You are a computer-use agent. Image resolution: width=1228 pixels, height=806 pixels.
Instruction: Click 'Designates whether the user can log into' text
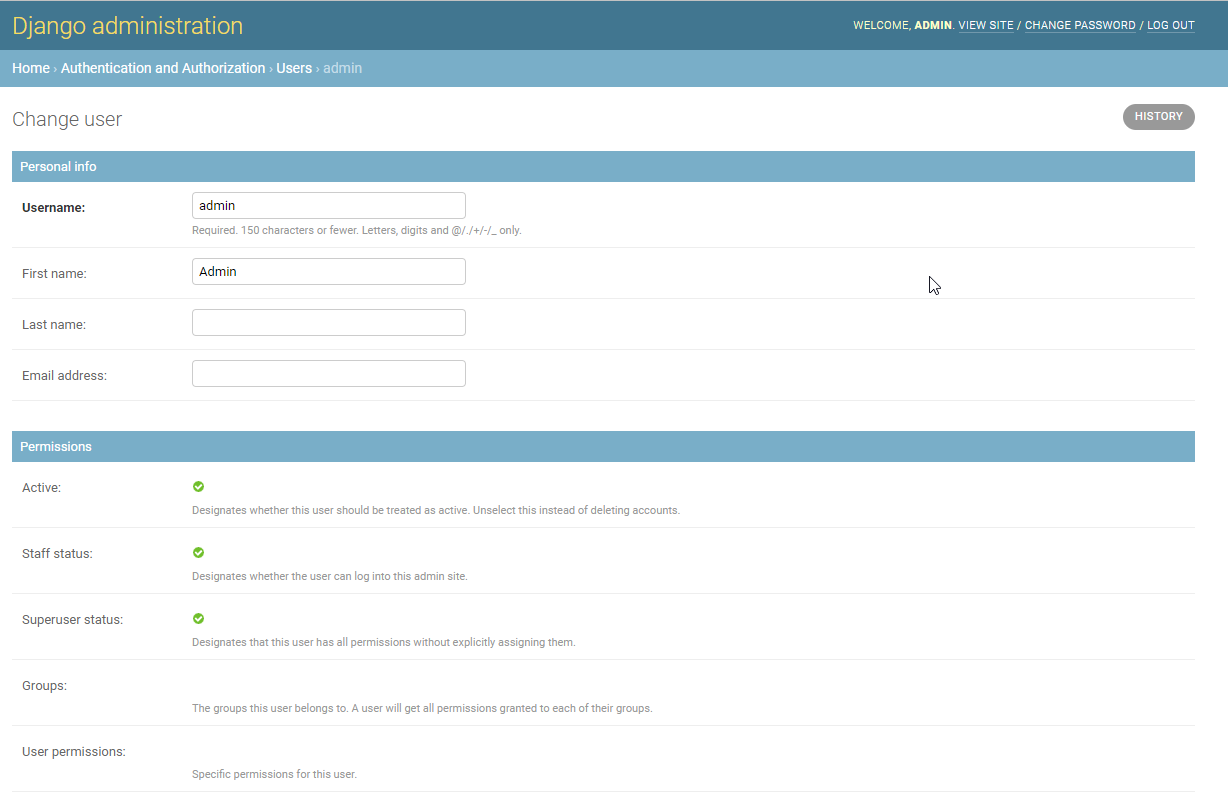pos(330,576)
